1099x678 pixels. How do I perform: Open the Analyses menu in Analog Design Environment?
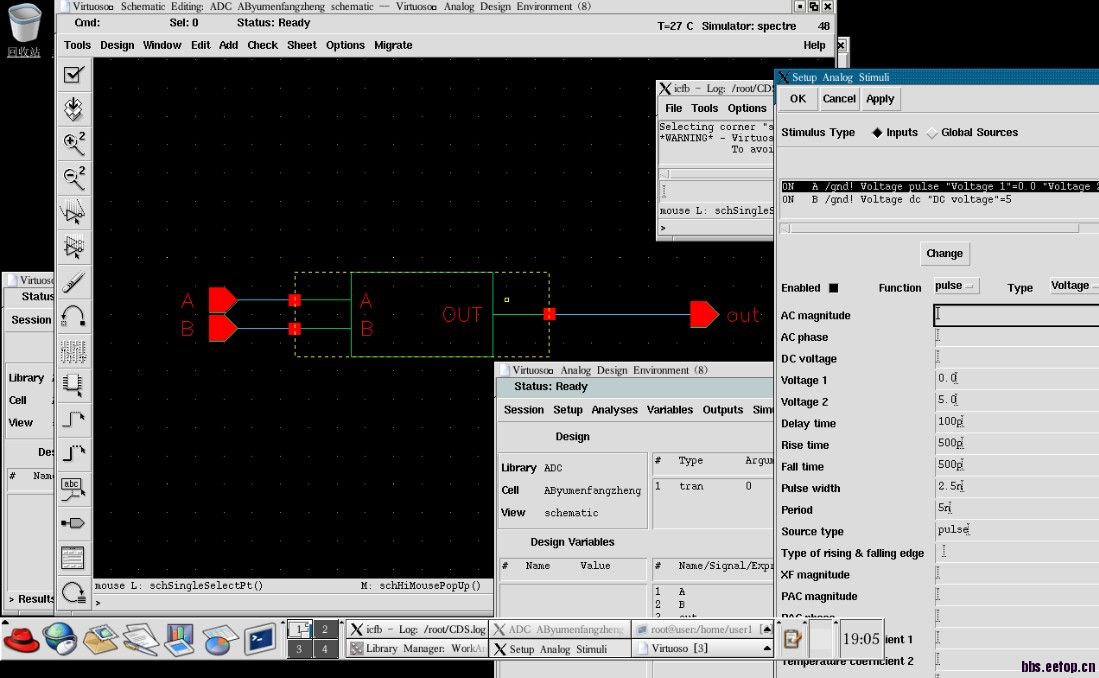(614, 410)
